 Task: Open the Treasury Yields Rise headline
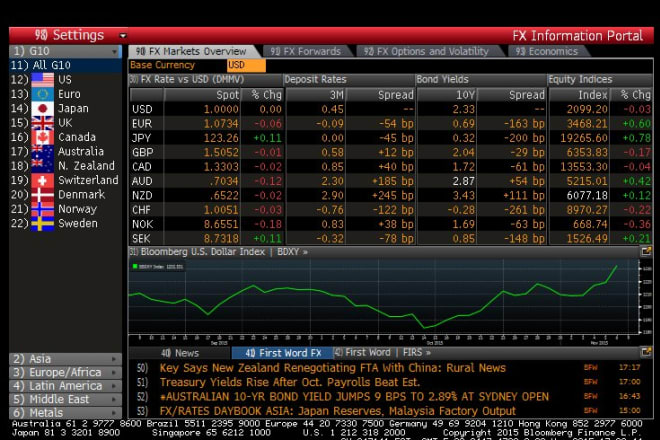pyautogui.click(x=290, y=382)
